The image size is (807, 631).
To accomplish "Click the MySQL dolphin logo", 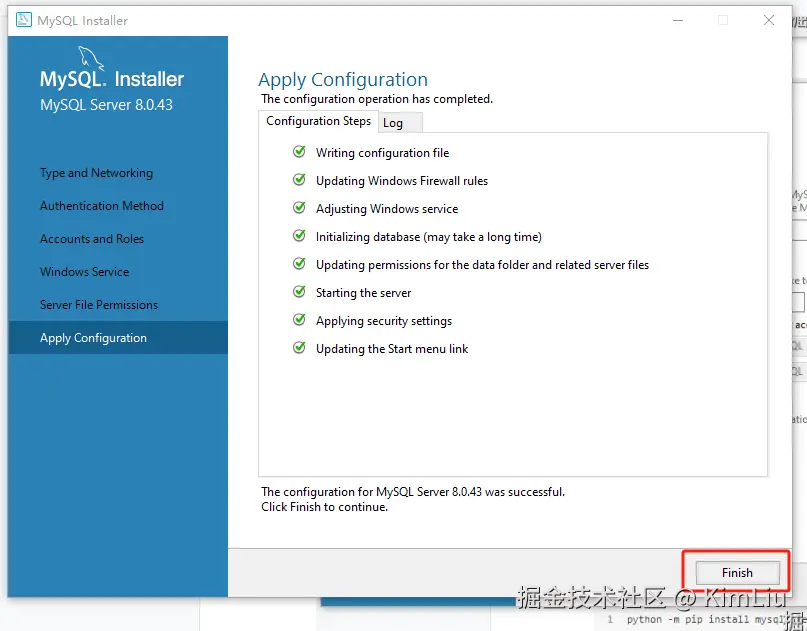I will 91,57.
